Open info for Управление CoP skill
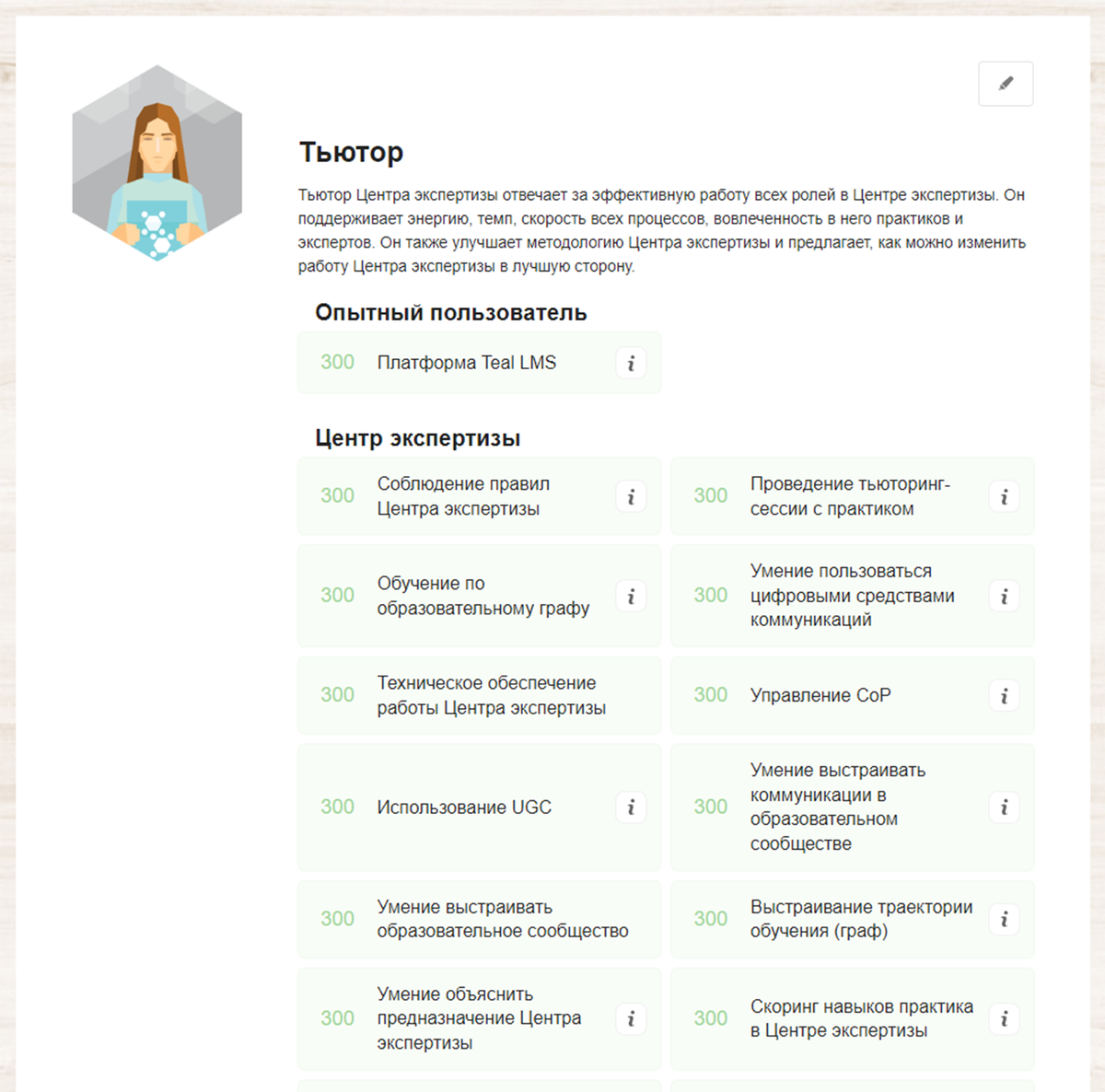1105x1092 pixels. coord(1005,695)
